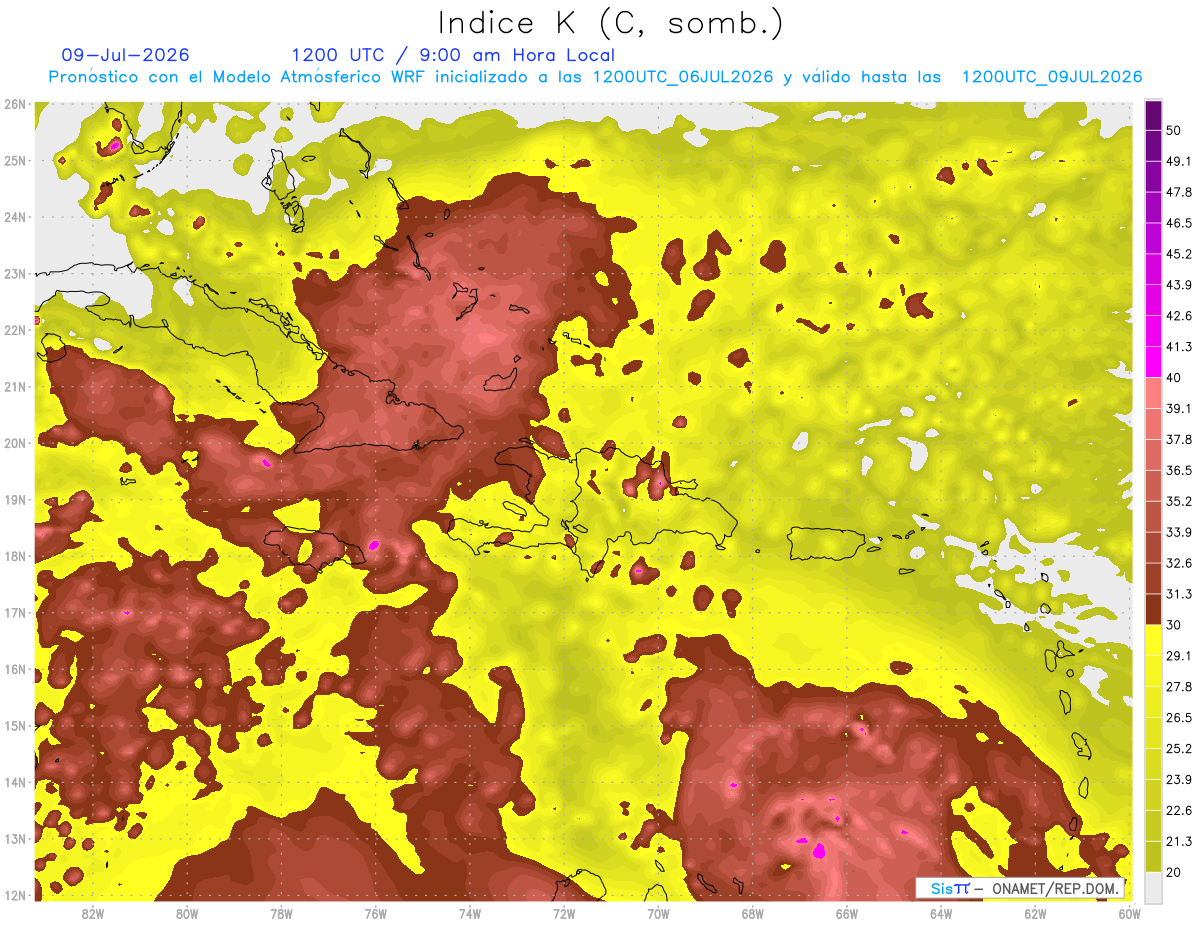Click the "46.5" value on the color scale
The width and height of the screenshot is (1200, 927).
[1179, 223]
